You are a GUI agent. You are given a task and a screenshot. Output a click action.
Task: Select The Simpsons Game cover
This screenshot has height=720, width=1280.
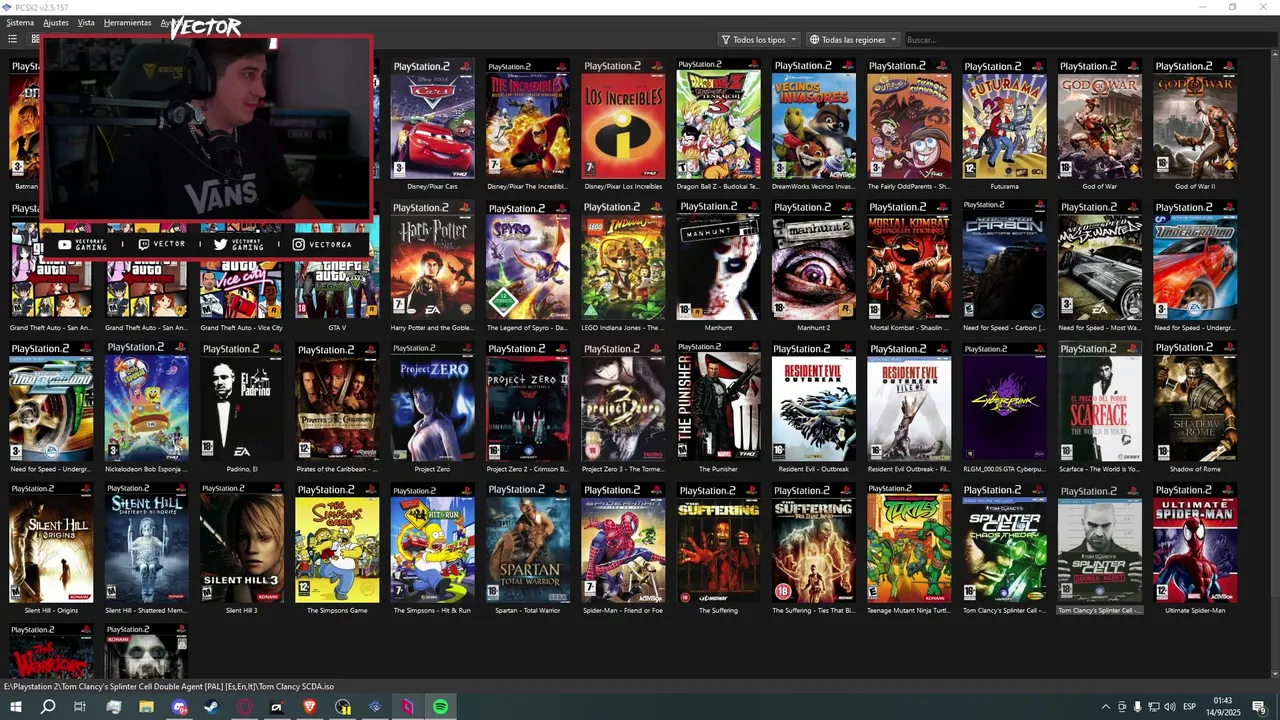click(x=337, y=543)
